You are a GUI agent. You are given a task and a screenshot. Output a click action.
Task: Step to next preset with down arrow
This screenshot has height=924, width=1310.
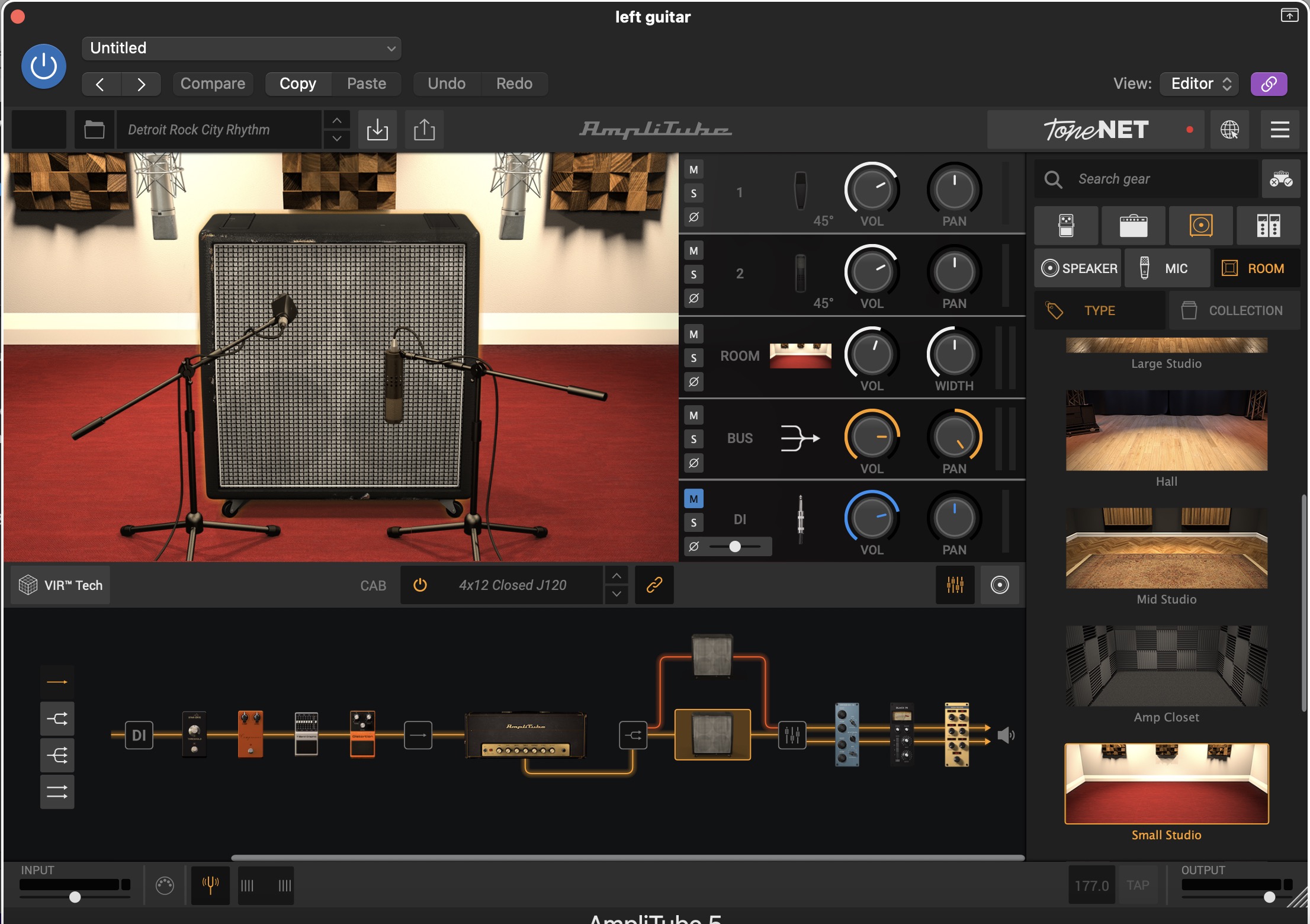pos(336,139)
